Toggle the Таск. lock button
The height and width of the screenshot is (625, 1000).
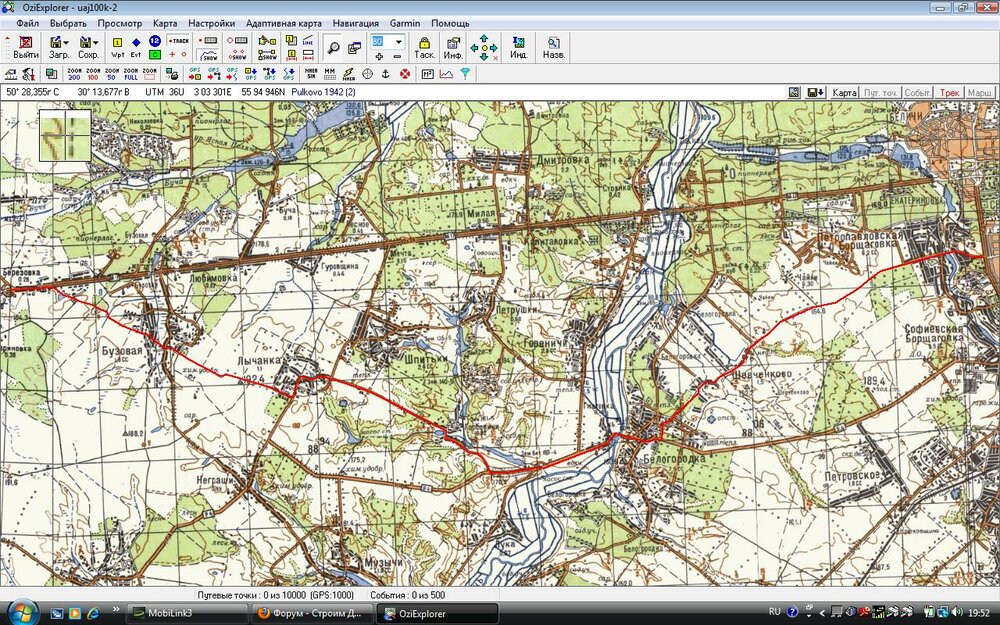pyautogui.click(x=424, y=47)
